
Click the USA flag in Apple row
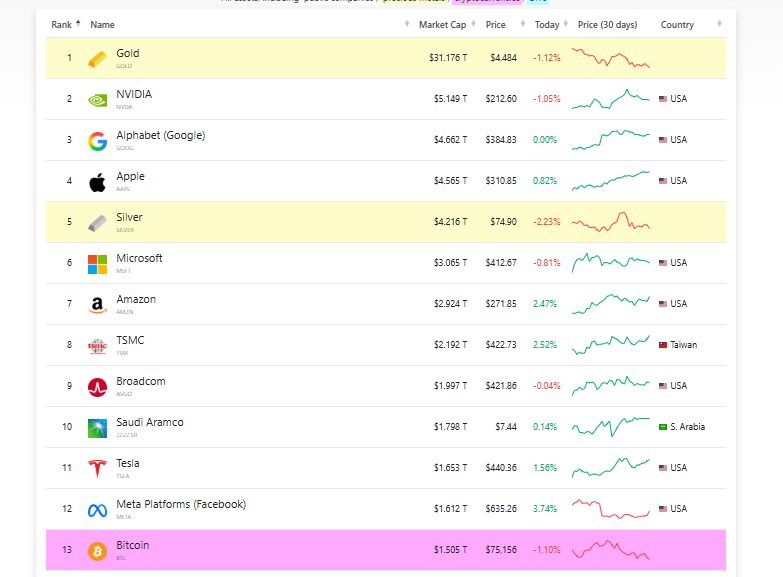(x=663, y=181)
